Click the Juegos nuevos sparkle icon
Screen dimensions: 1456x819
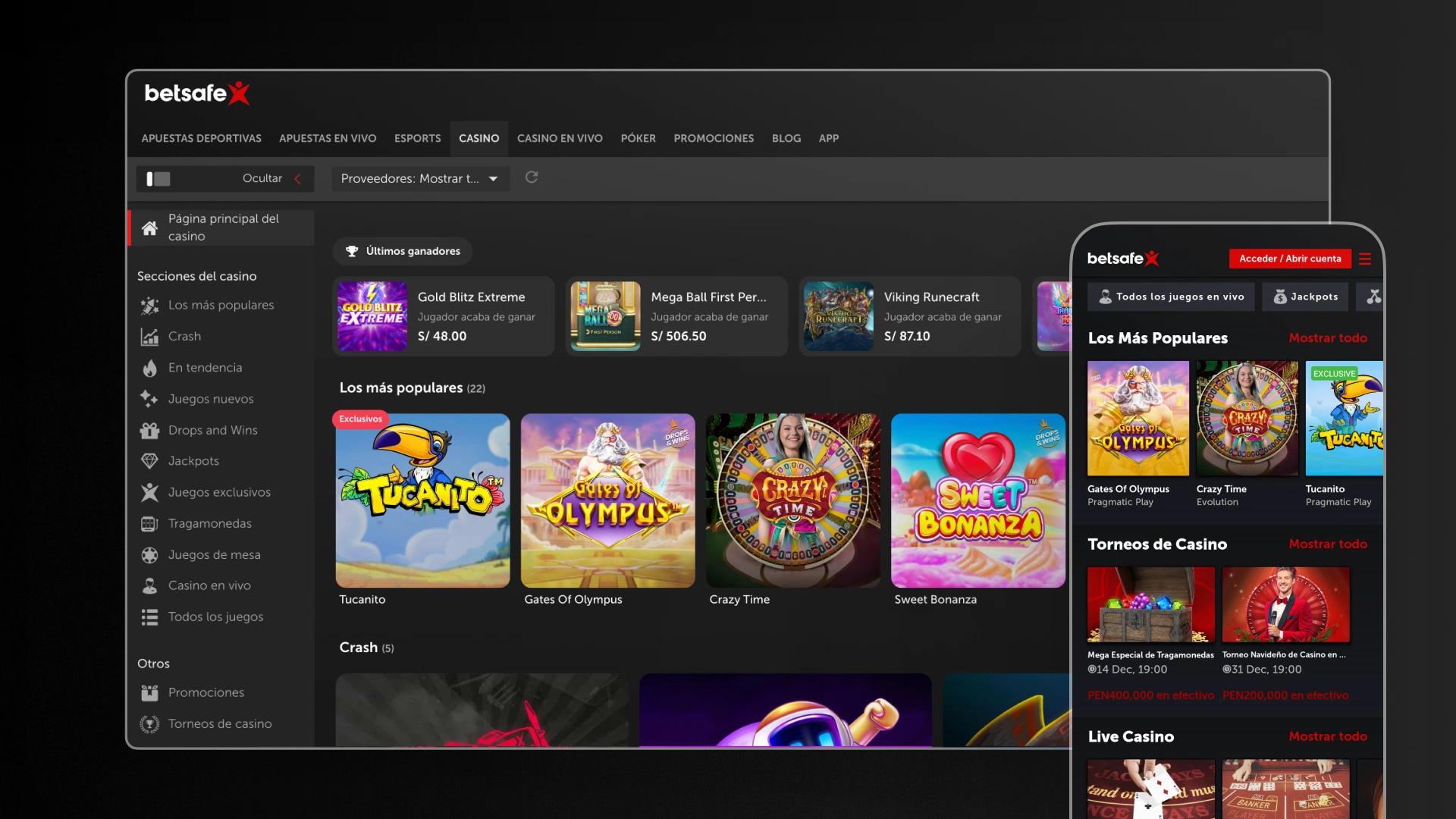(149, 399)
